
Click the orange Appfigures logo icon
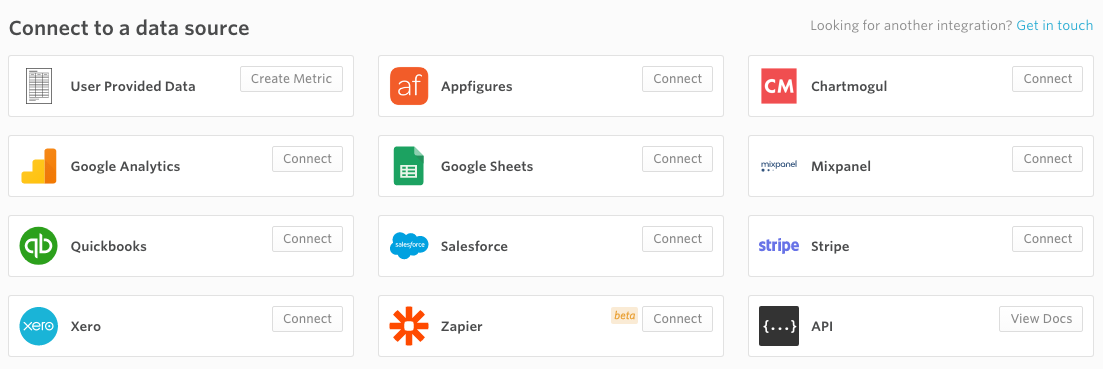(409, 86)
